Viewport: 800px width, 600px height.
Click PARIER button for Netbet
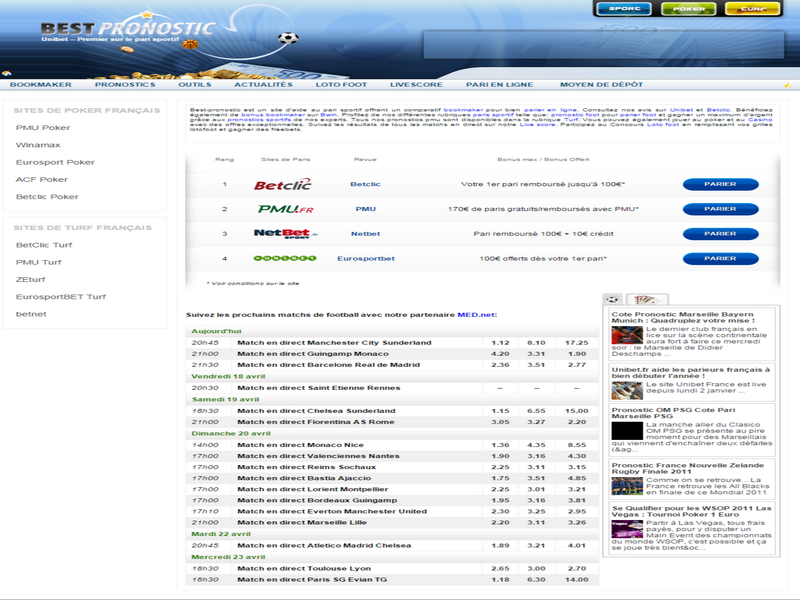click(720, 234)
